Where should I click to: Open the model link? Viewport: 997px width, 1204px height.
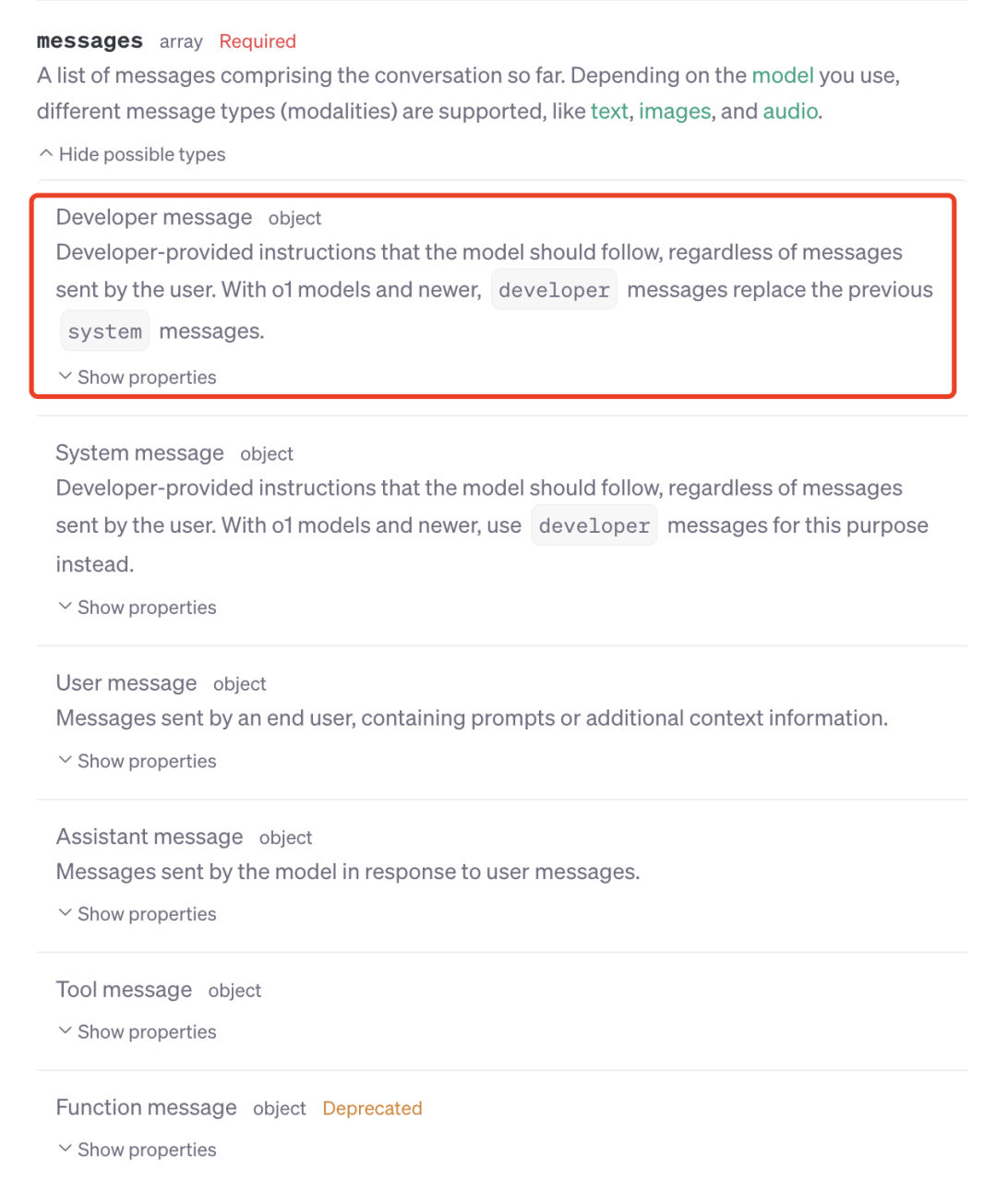(x=783, y=76)
